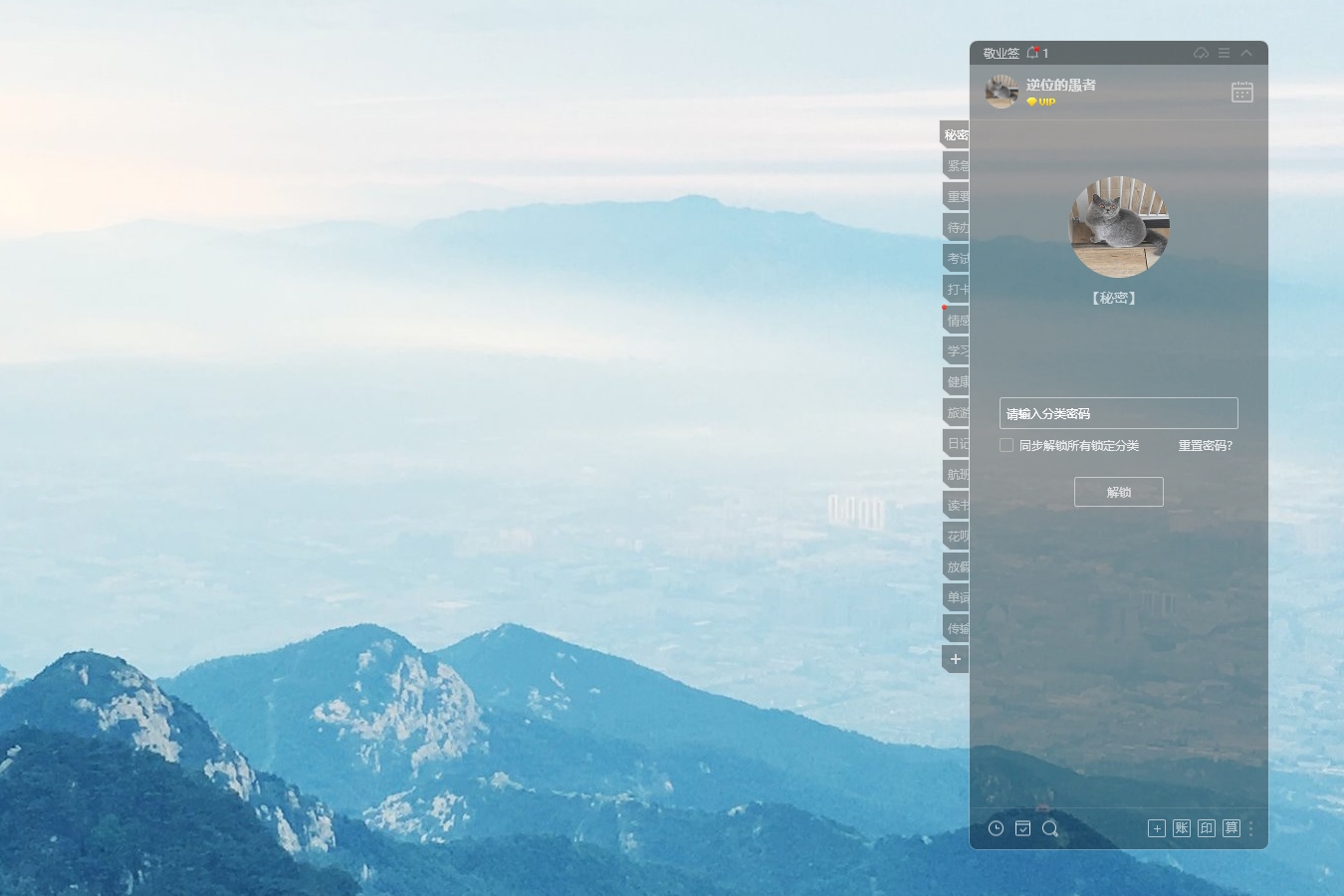Open the clock reminder icon
The width and height of the screenshot is (1344, 896).
(x=996, y=828)
